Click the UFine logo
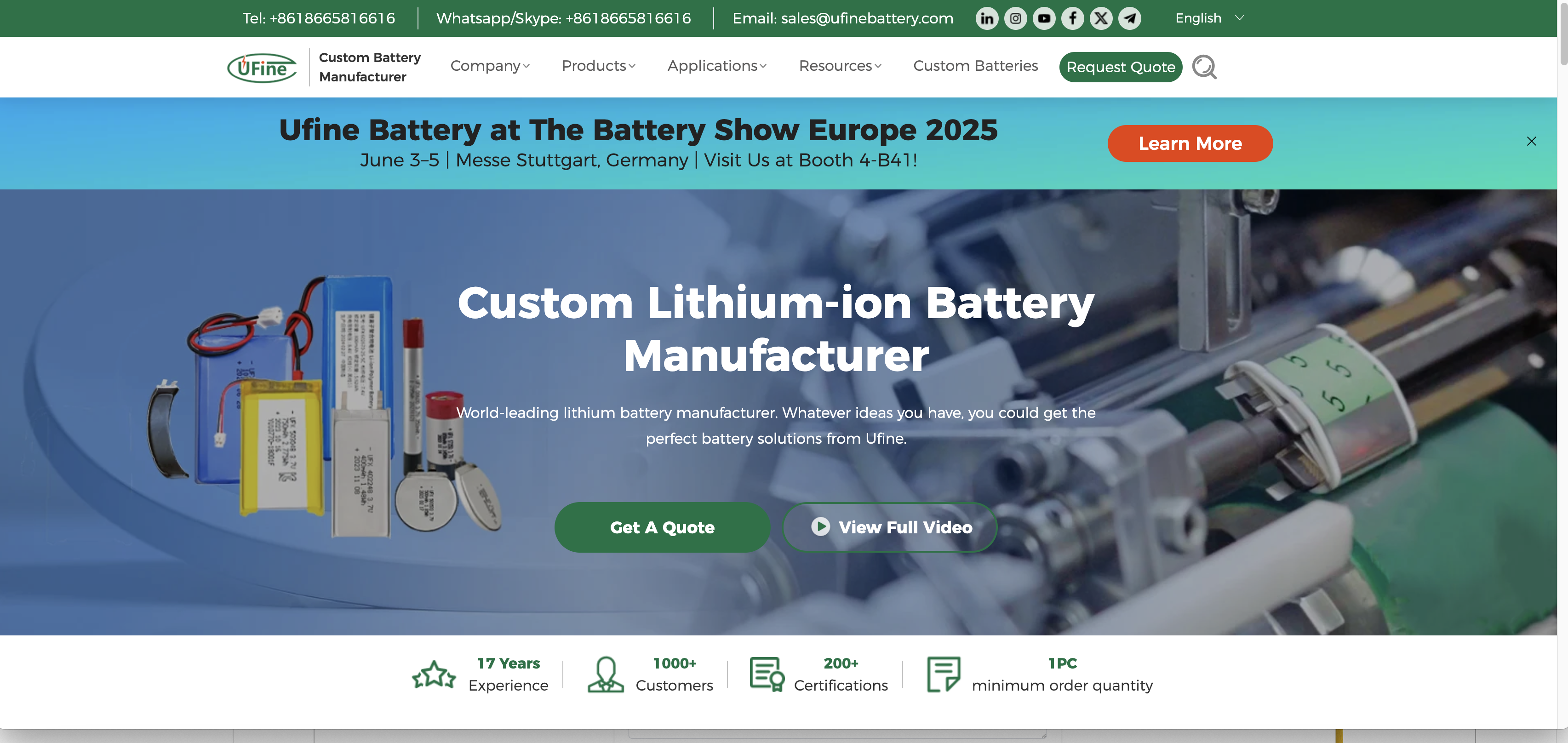The image size is (1568, 743). [263, 68]
